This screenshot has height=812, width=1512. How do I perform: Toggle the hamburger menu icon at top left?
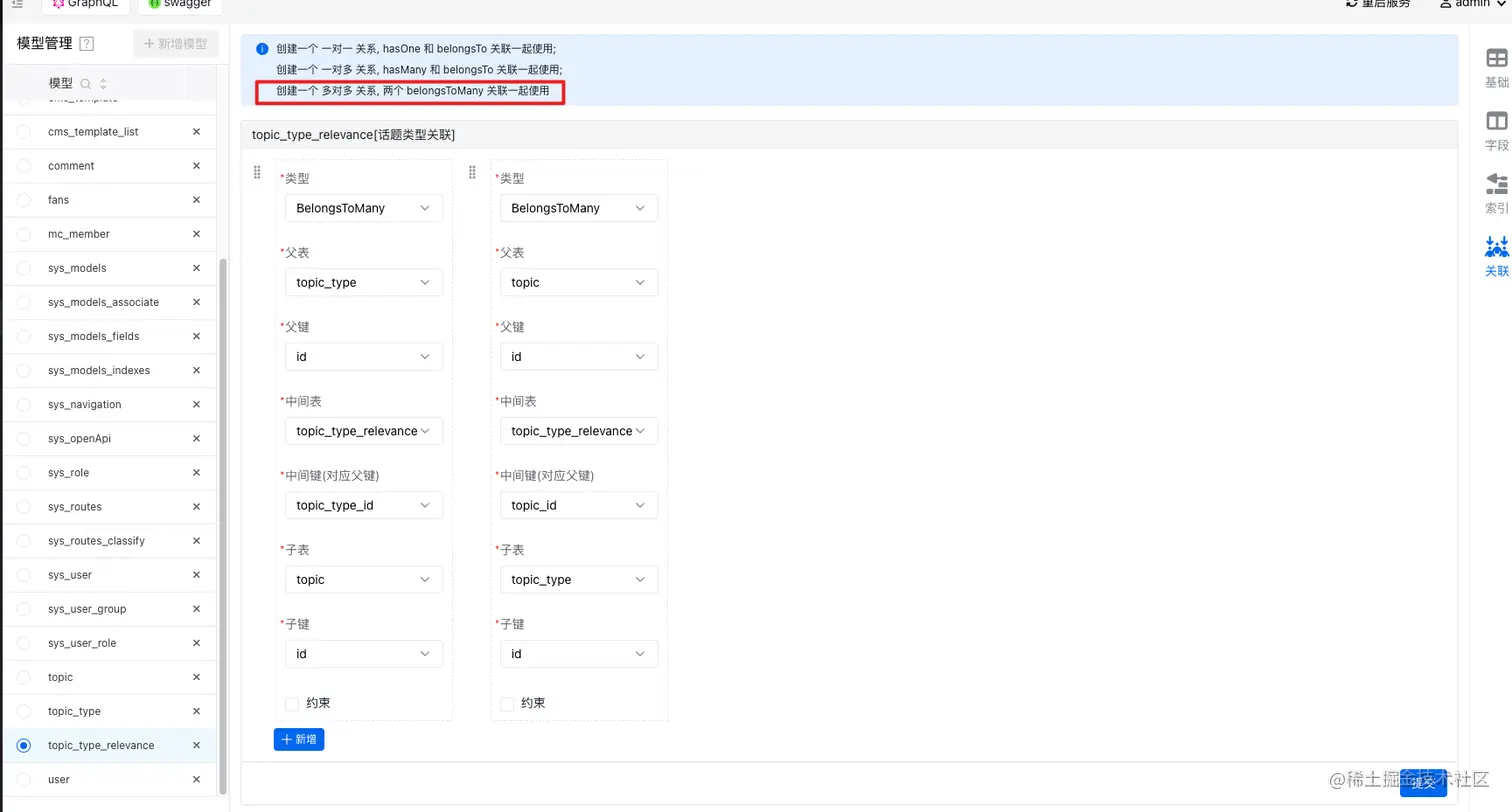(x=17, y=4)
